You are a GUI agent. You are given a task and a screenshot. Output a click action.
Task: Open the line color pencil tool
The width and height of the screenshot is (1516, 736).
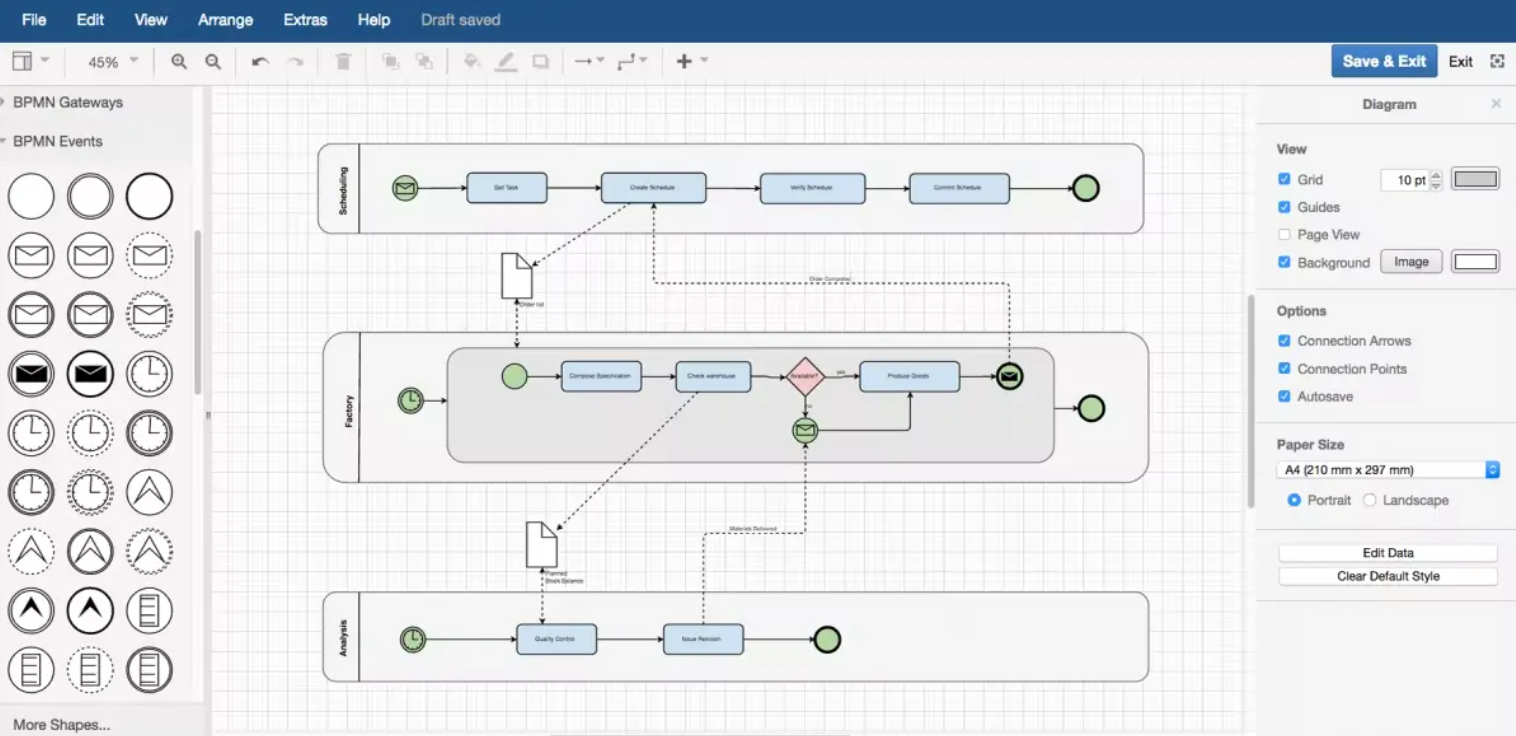pyautogui.click(x=506, y=62)
